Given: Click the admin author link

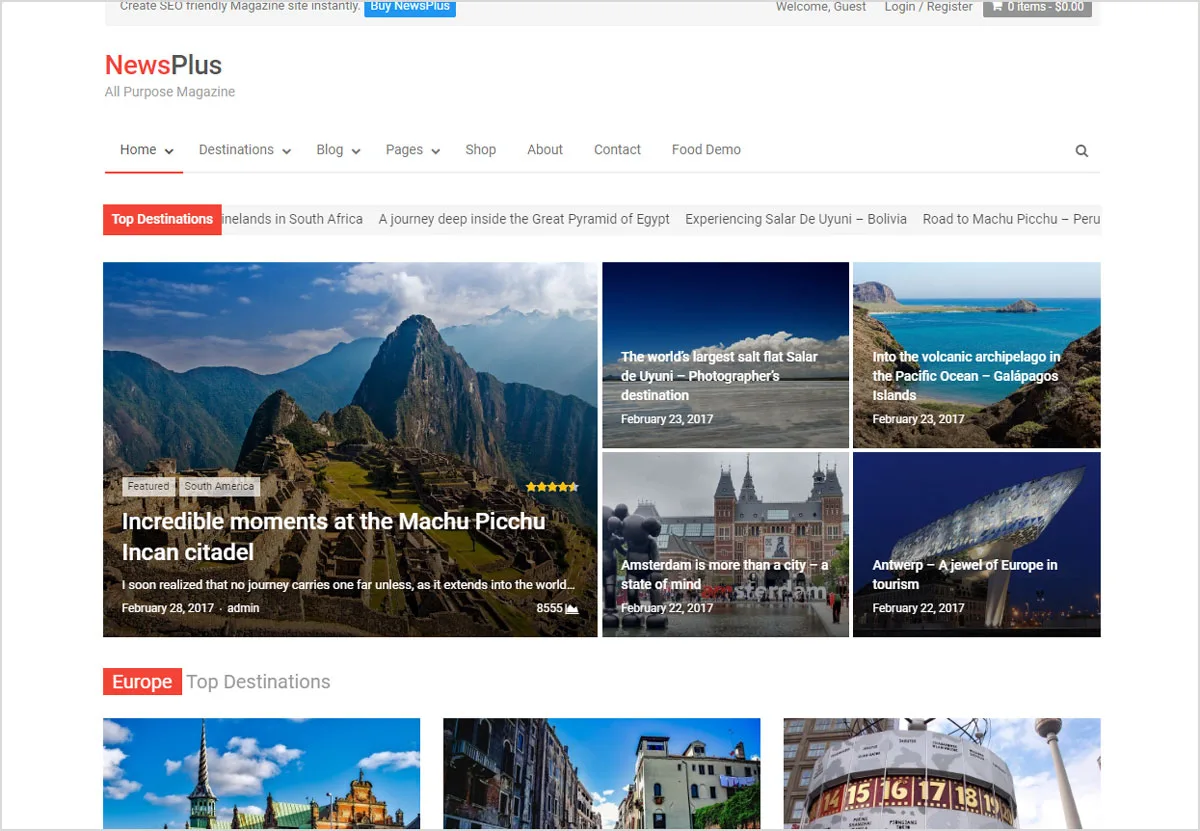Looking at the screenshot, I should point(243,608).
